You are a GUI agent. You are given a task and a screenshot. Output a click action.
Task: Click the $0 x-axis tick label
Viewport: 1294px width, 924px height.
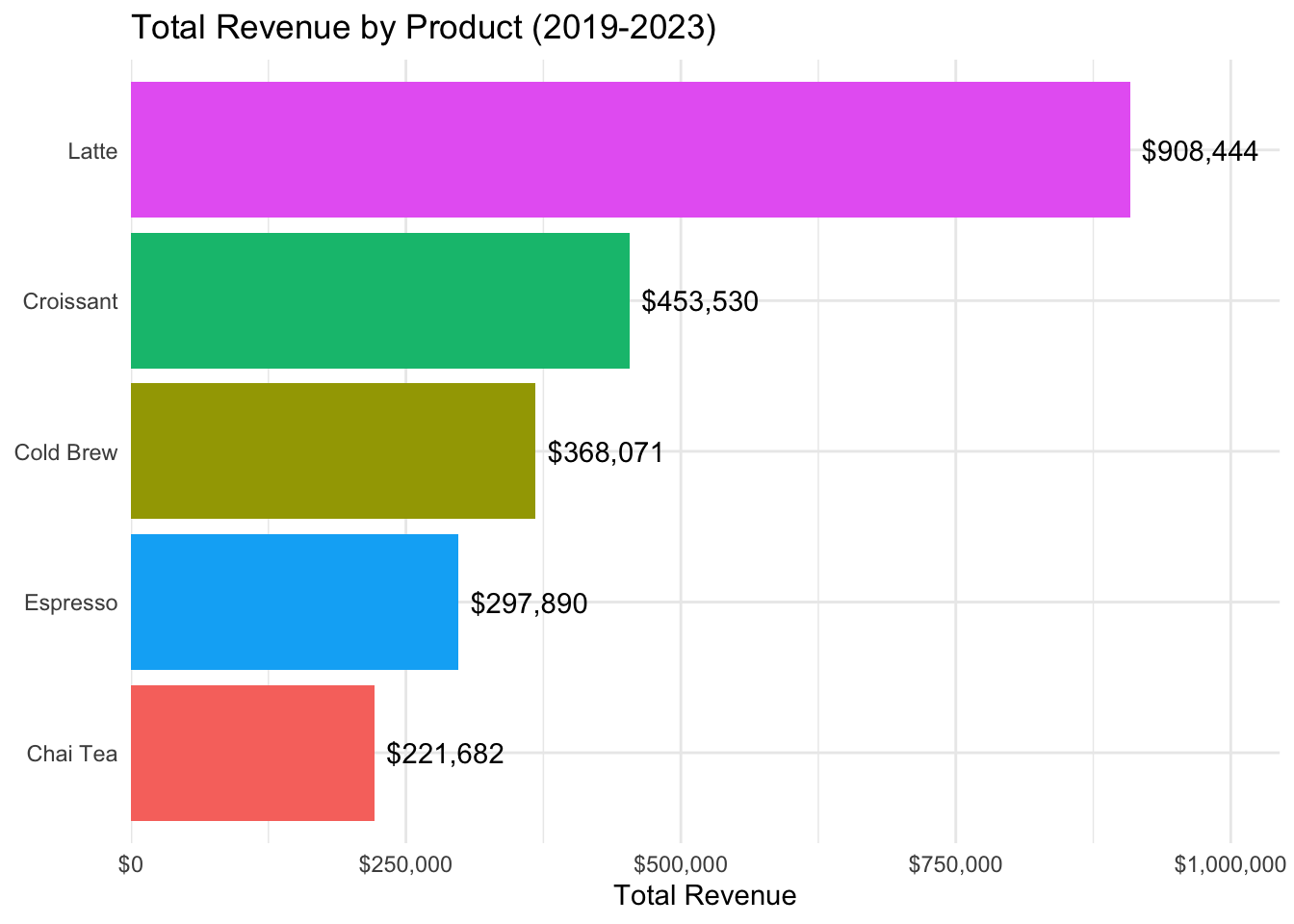coord(131,864)
